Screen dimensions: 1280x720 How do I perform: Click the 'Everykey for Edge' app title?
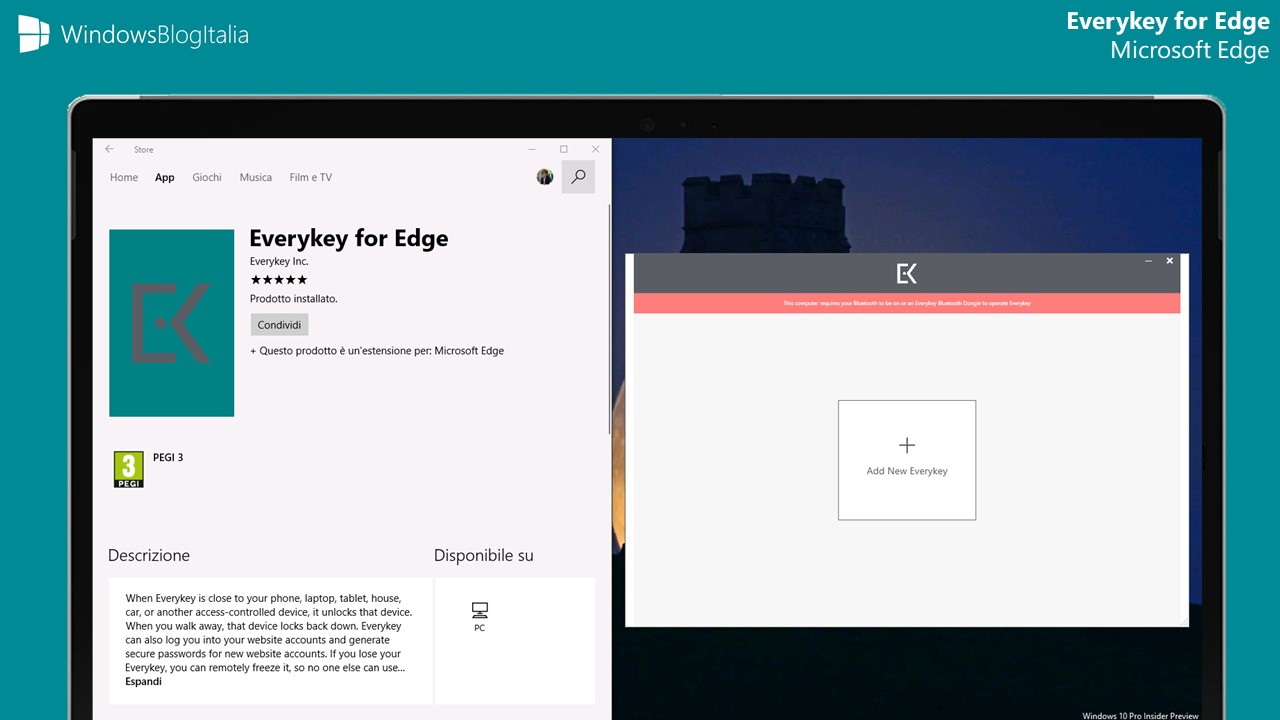(x=349, y=238)
